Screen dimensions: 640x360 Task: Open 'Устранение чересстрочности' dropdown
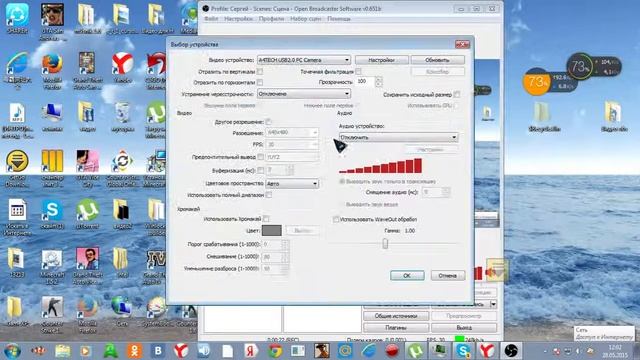304,94
